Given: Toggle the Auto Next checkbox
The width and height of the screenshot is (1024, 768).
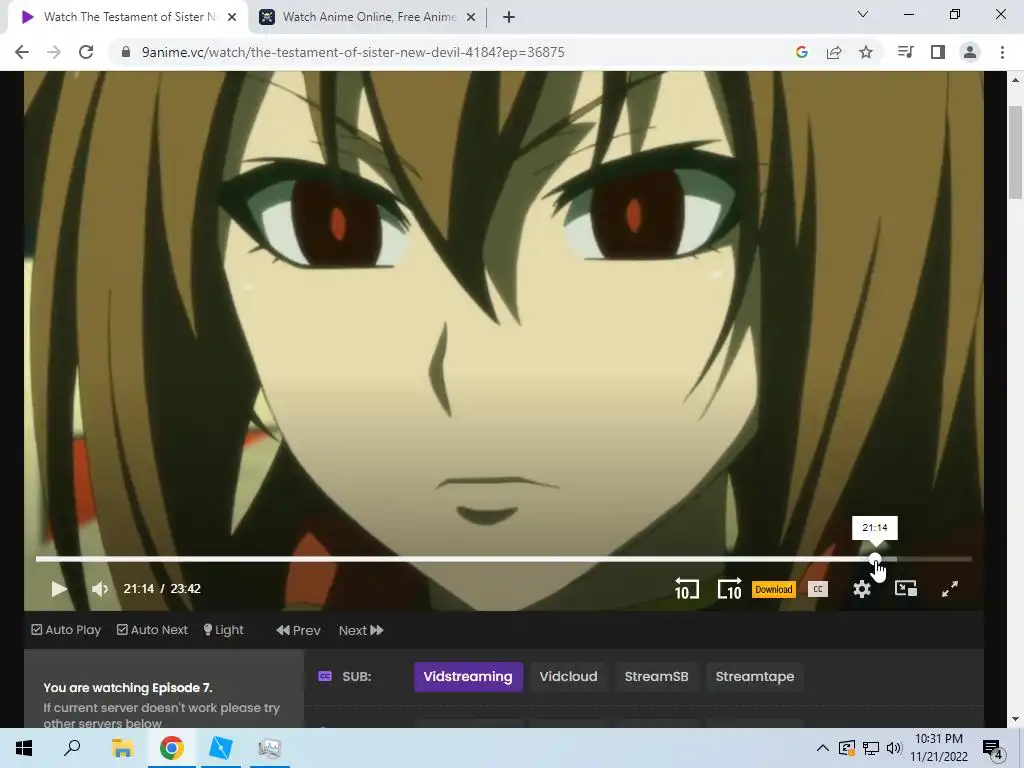Looking at the screenshot, I should click(x=152, y=630).
